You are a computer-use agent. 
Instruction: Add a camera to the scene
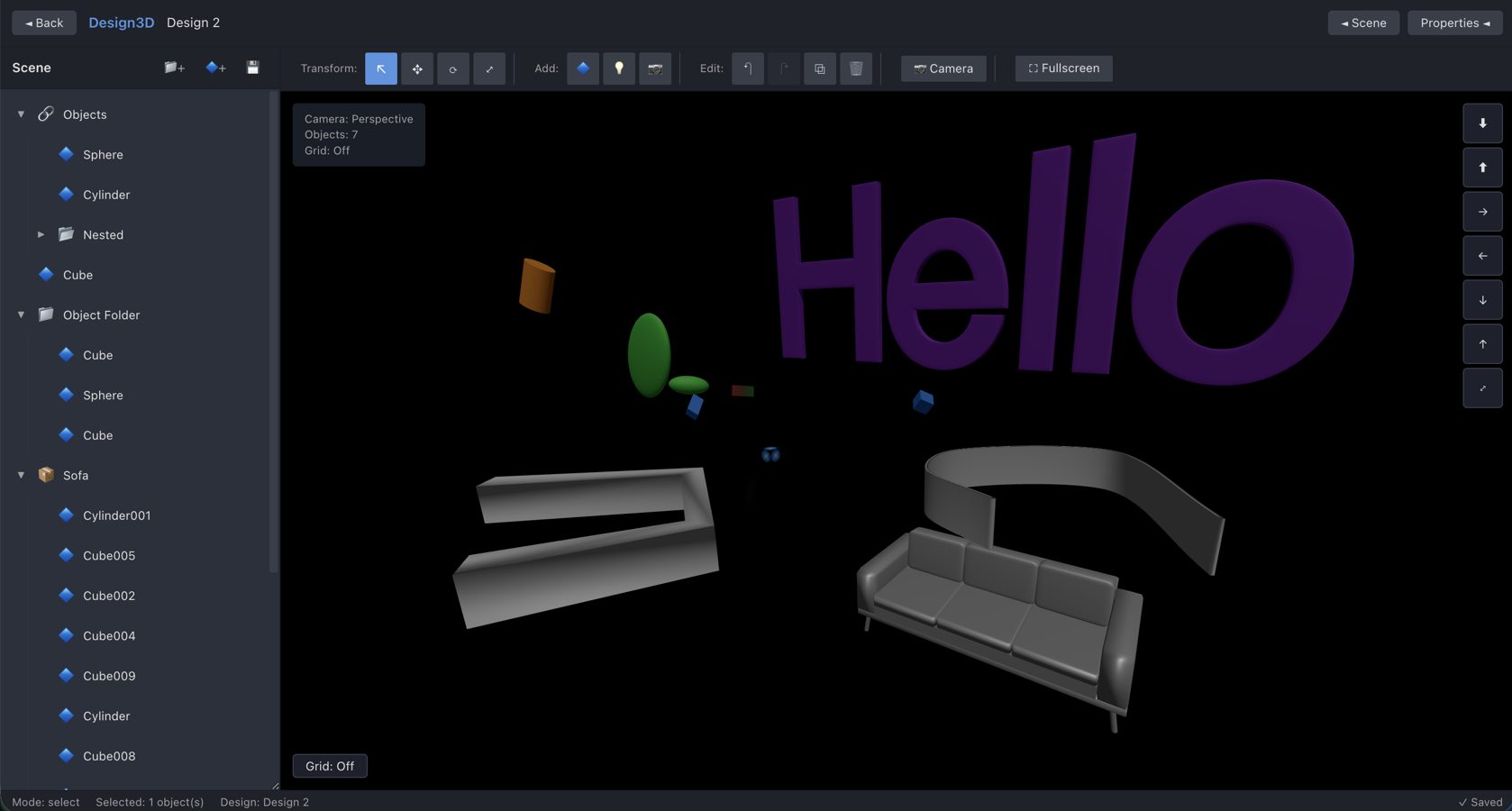click(x=656, y=68)
